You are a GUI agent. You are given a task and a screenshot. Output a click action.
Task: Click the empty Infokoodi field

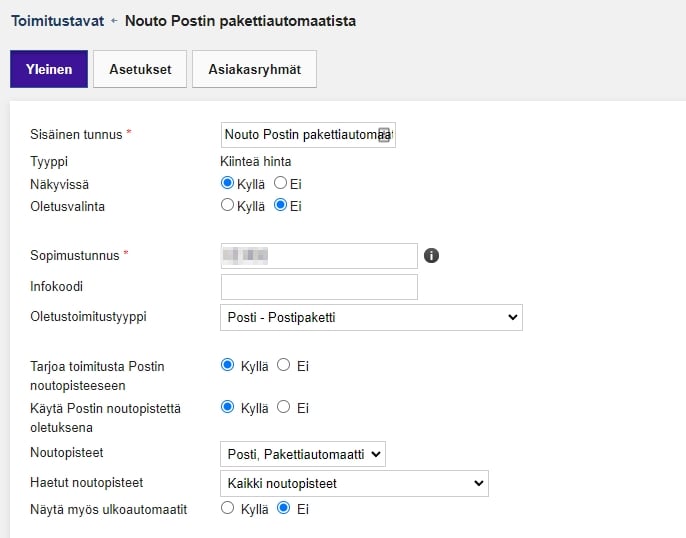pos(319,287)
